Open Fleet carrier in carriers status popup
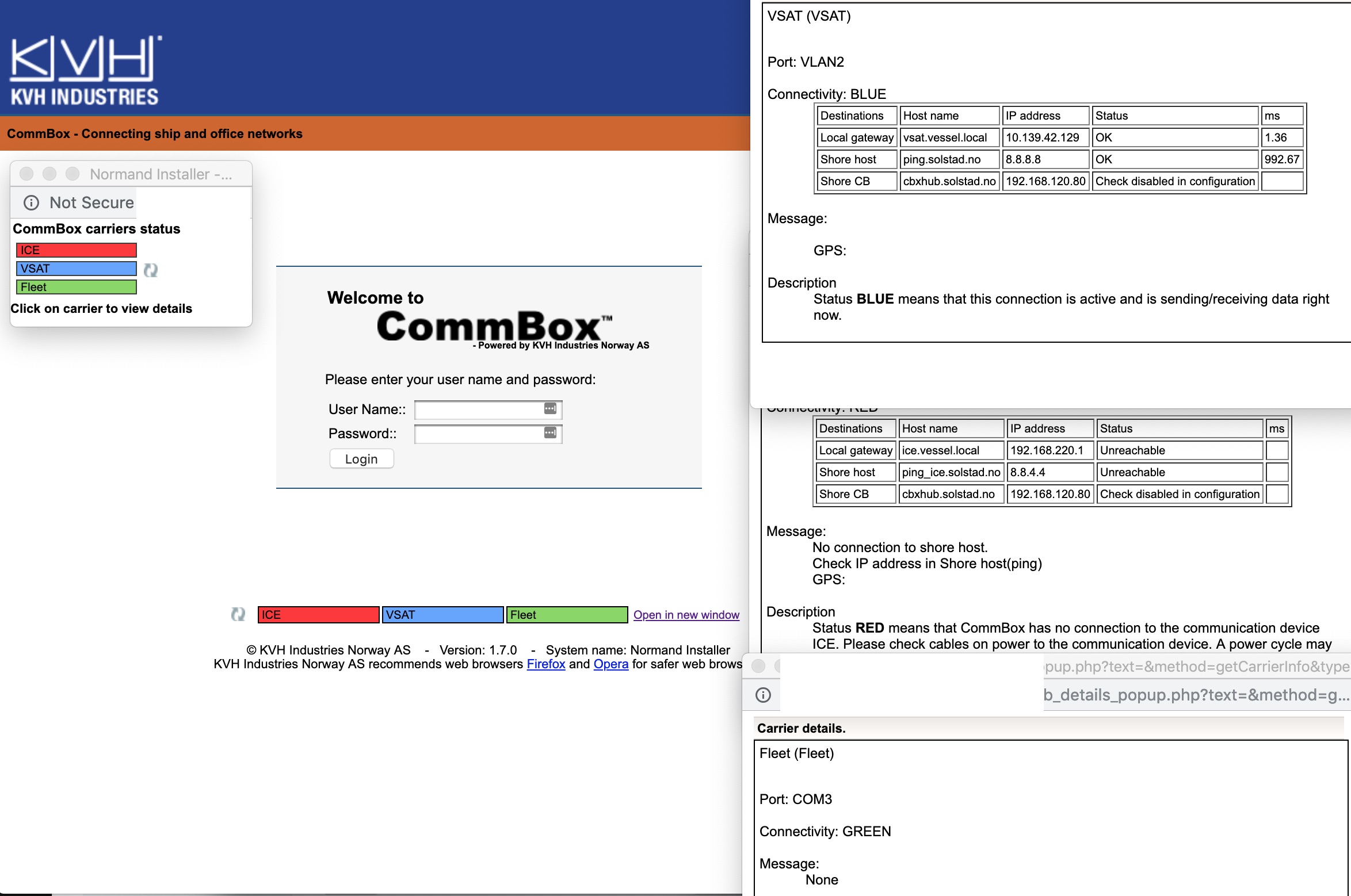Image resolution: width=1351 pixels, height=896 pixels. click(x=77, y=287)
